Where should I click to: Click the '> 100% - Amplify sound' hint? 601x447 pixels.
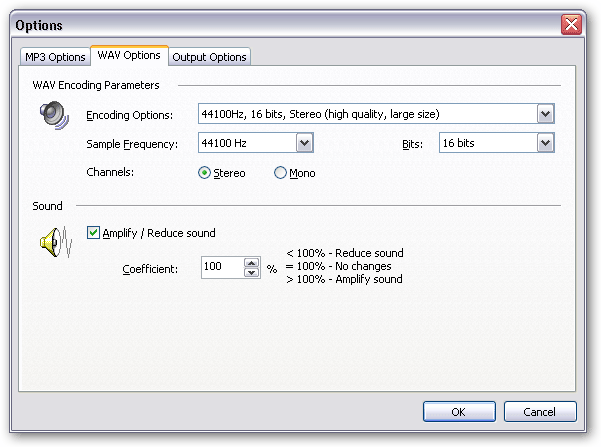(x=344, y=279)
